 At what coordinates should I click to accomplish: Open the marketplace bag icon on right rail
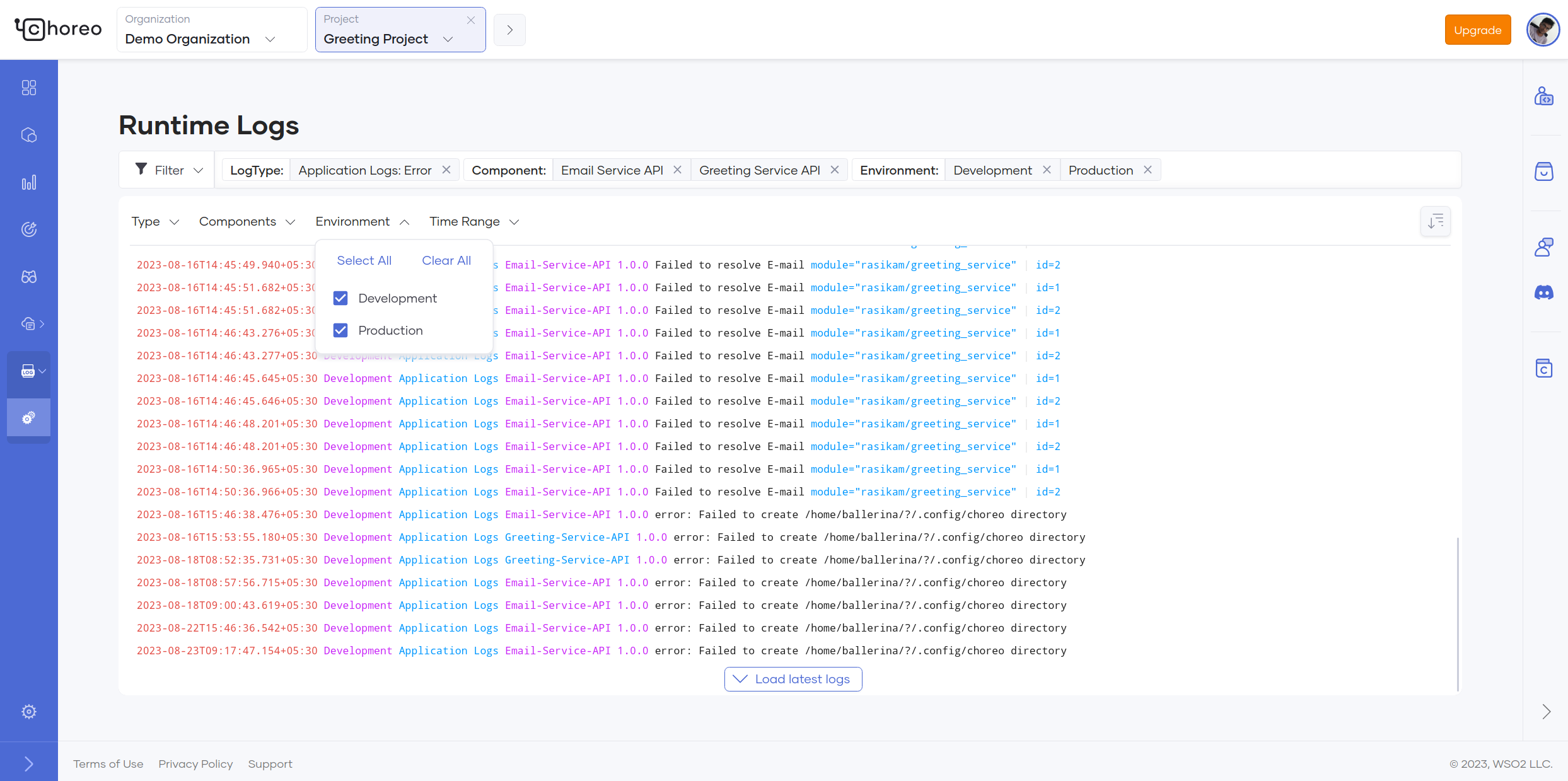pyautogui.click(x=1543, y=171)
